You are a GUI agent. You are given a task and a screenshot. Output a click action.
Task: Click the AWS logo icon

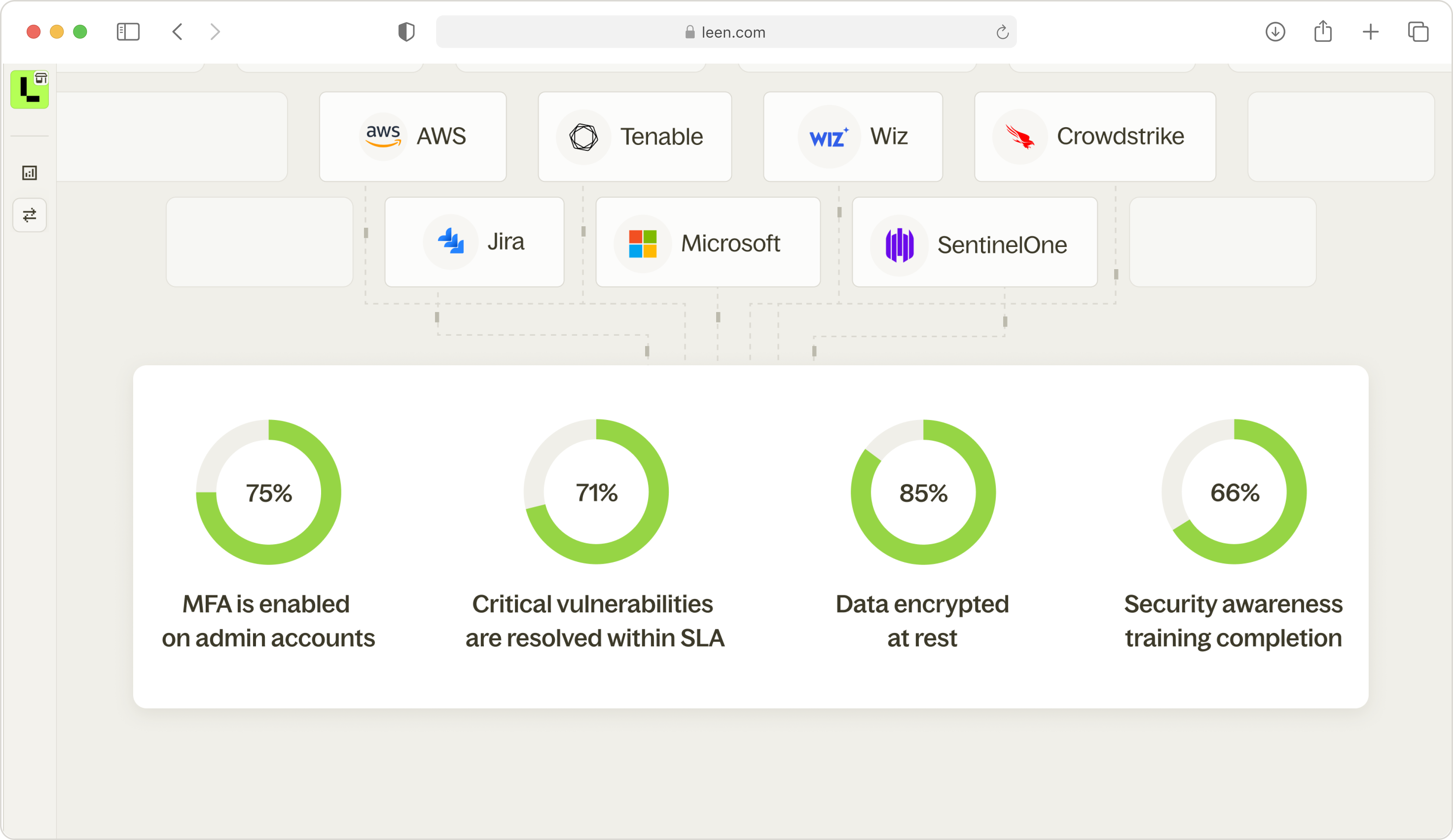pos(384,136)
